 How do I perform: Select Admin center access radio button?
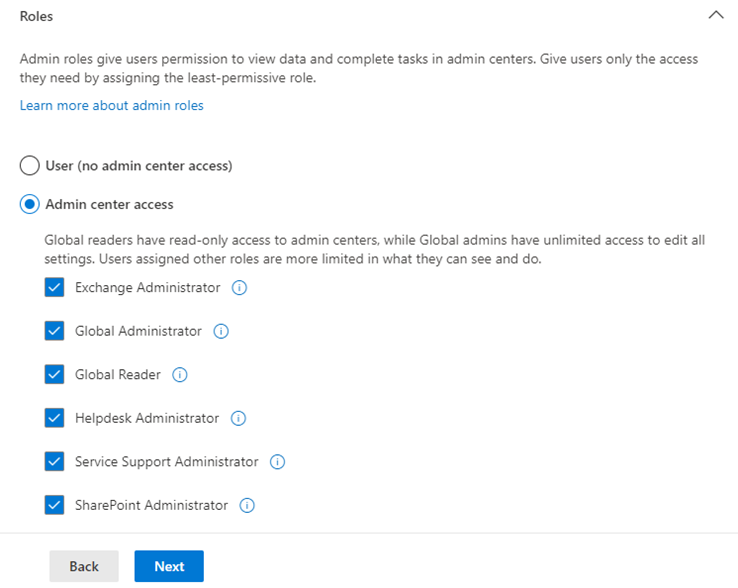(x=30, y=204)
